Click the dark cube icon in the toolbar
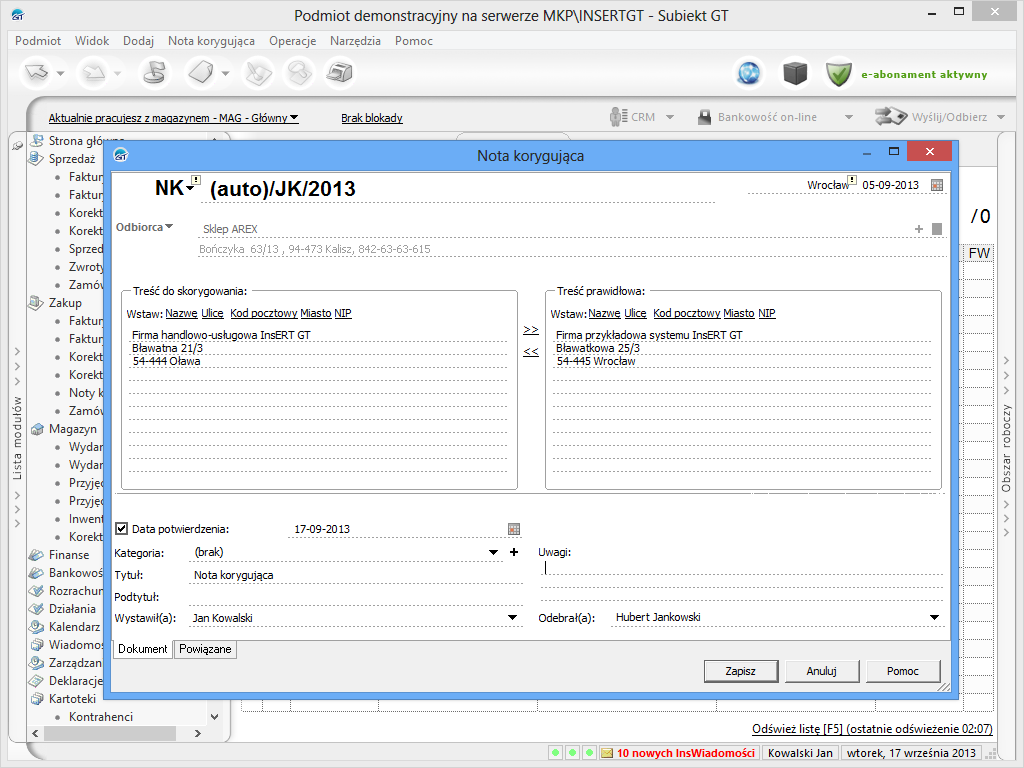1024x768 pixels. click(794, 73)
